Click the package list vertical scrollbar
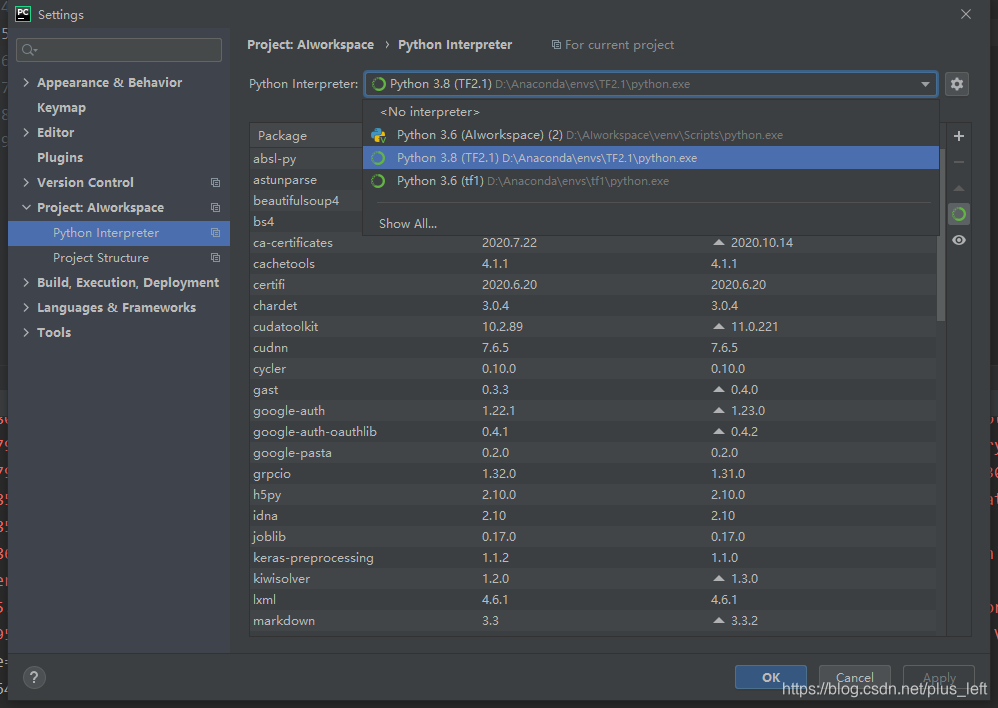 coord(941,234)
